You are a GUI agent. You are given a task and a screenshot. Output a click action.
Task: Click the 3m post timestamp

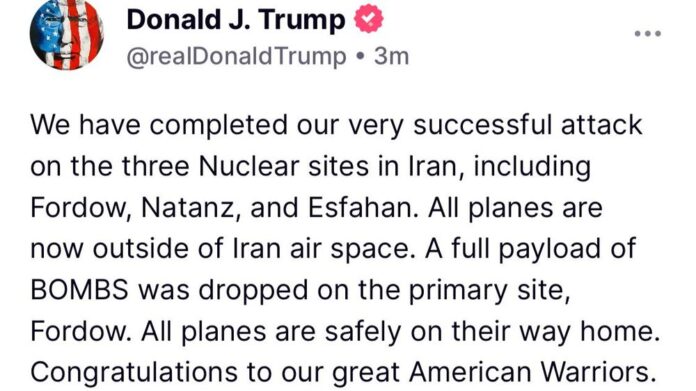(x=391, y=57)
